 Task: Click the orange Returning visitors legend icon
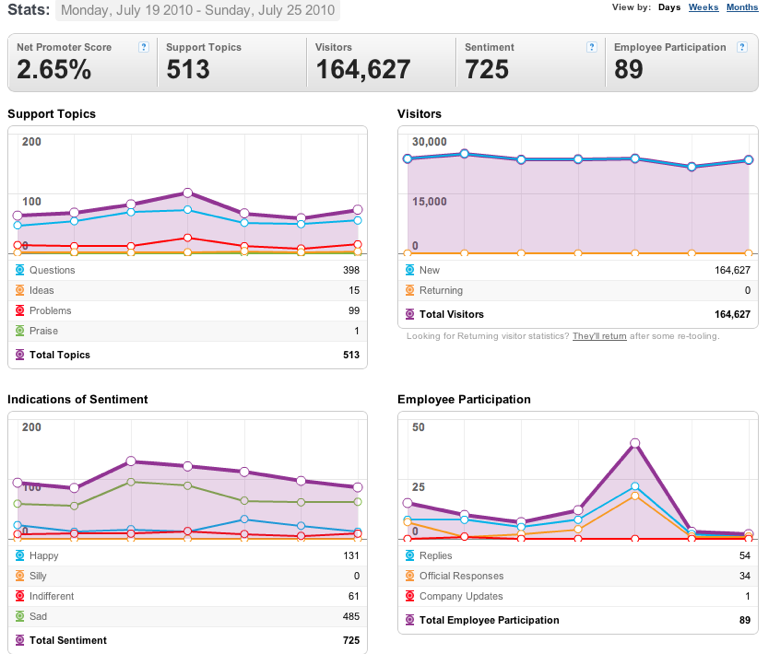410,290
